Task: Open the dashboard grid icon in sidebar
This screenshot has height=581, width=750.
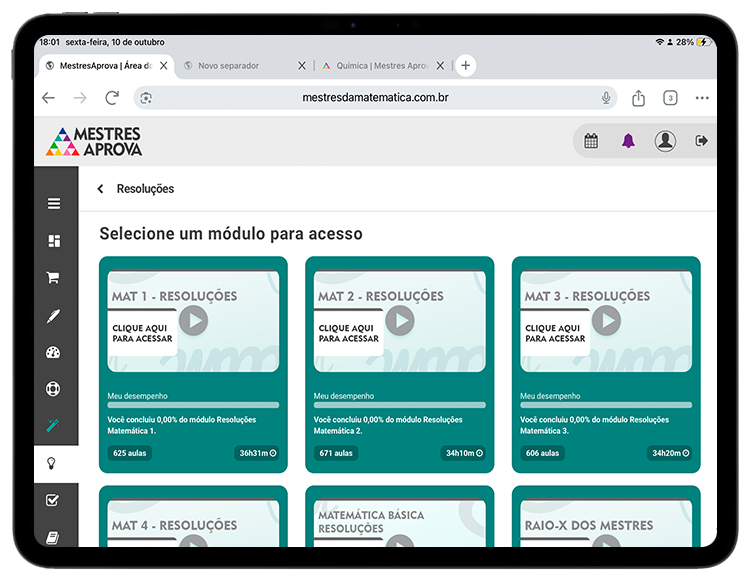Action: click(54, 241)
